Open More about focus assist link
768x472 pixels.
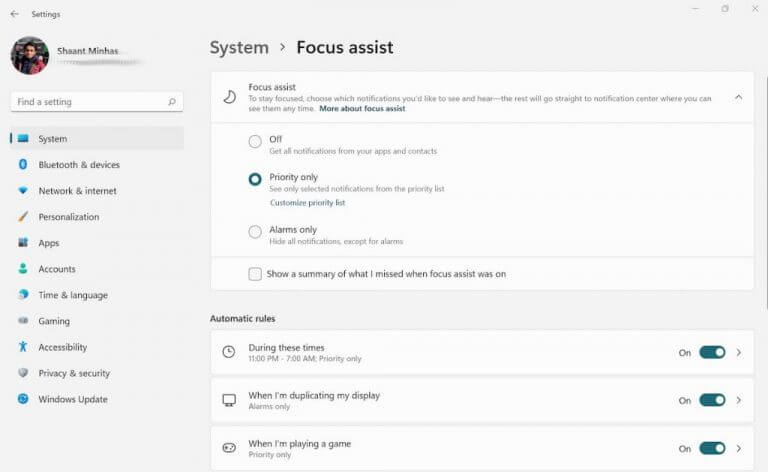[362, 109]
